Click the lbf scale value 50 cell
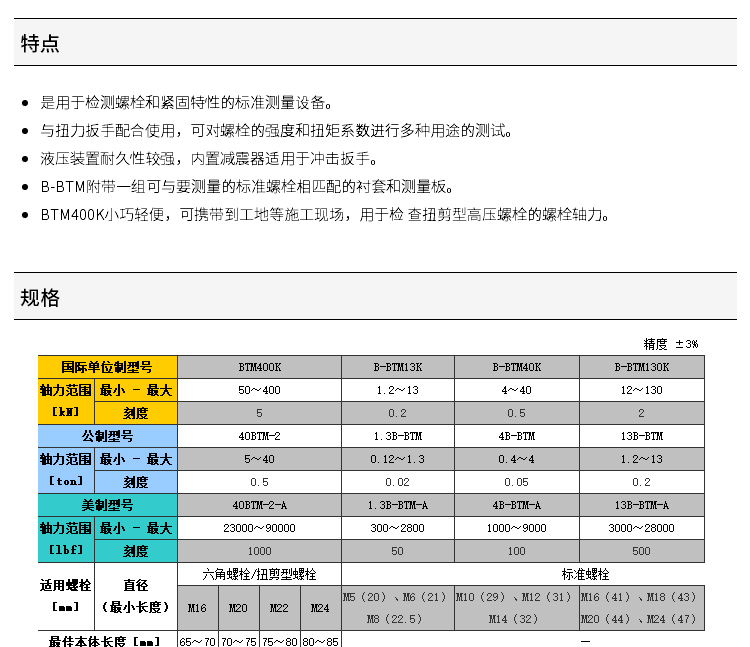The width and height of the screenshot is (750, 647). pos(398,550)
